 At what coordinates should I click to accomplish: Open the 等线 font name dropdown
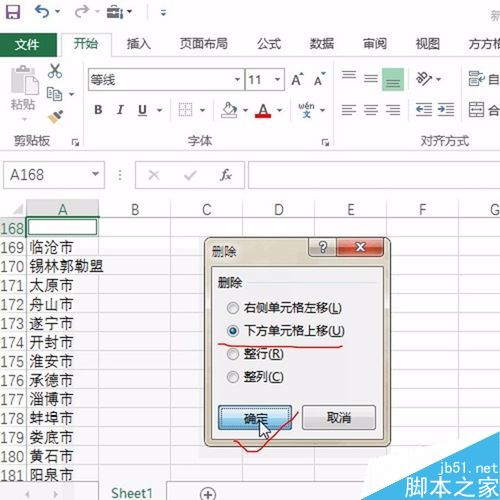coord(237,80)
